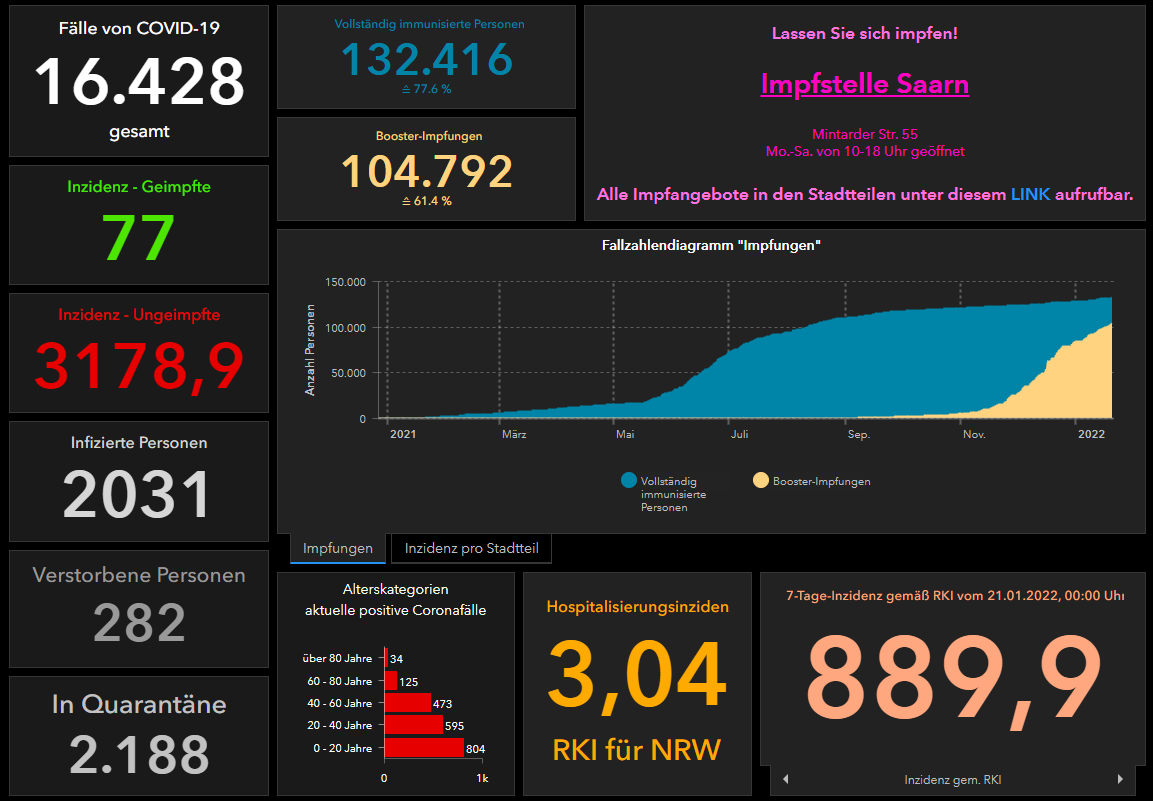The image size is (1153, 801).
Task: Click the total case count 16.428
Action: (139, 81)
